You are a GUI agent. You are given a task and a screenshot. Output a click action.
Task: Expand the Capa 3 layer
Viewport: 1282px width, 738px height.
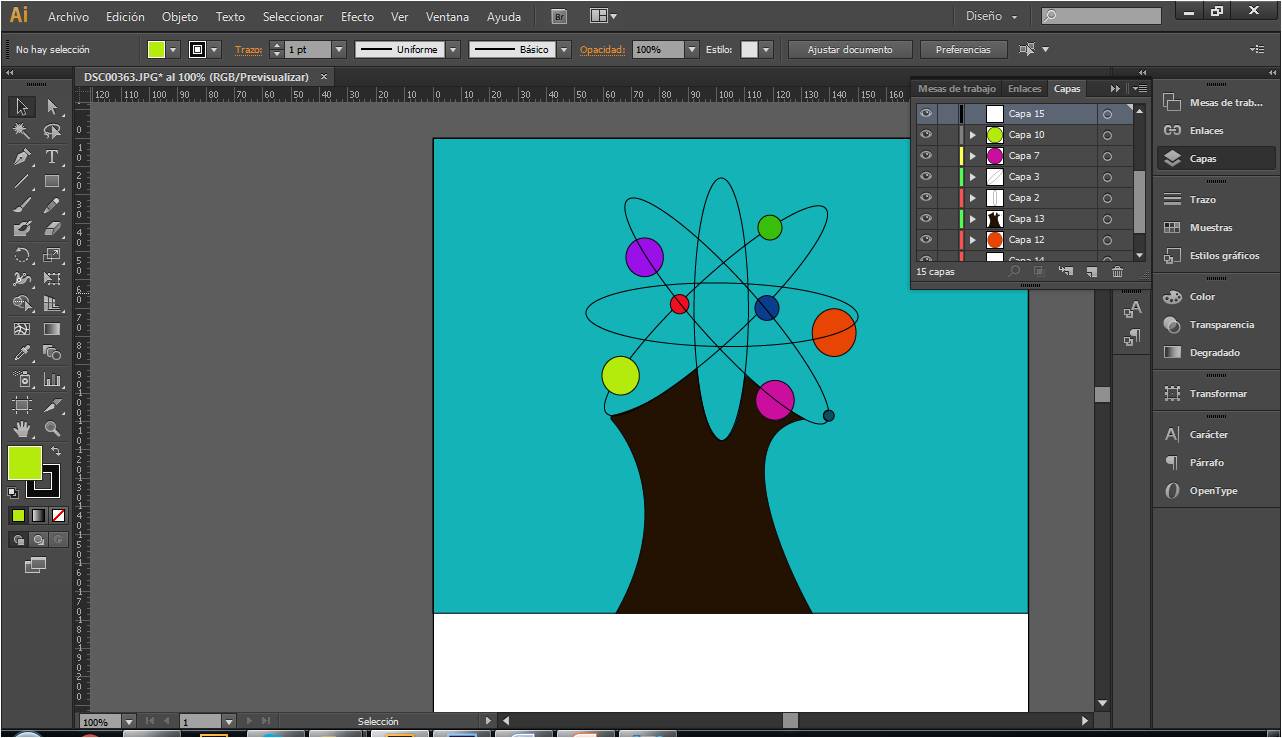point(972,177)
